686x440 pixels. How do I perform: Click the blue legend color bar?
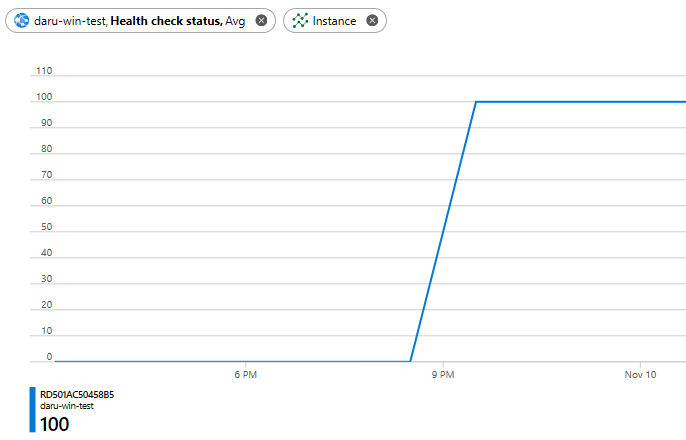pos(32,409)
